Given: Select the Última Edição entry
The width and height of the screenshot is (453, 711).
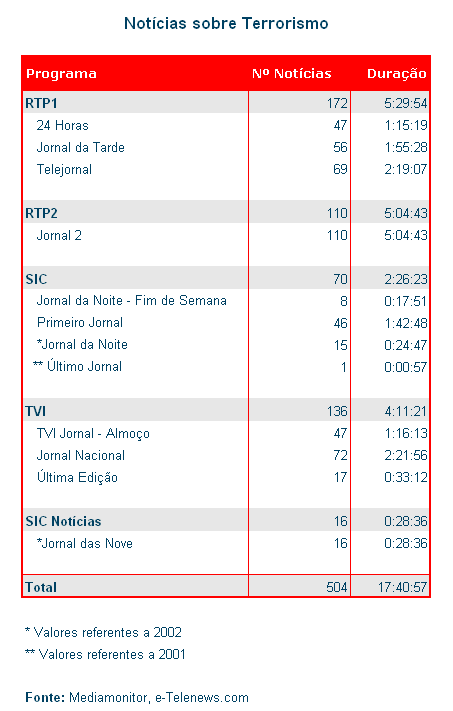Looking at the screenshot, I should 77,477.
